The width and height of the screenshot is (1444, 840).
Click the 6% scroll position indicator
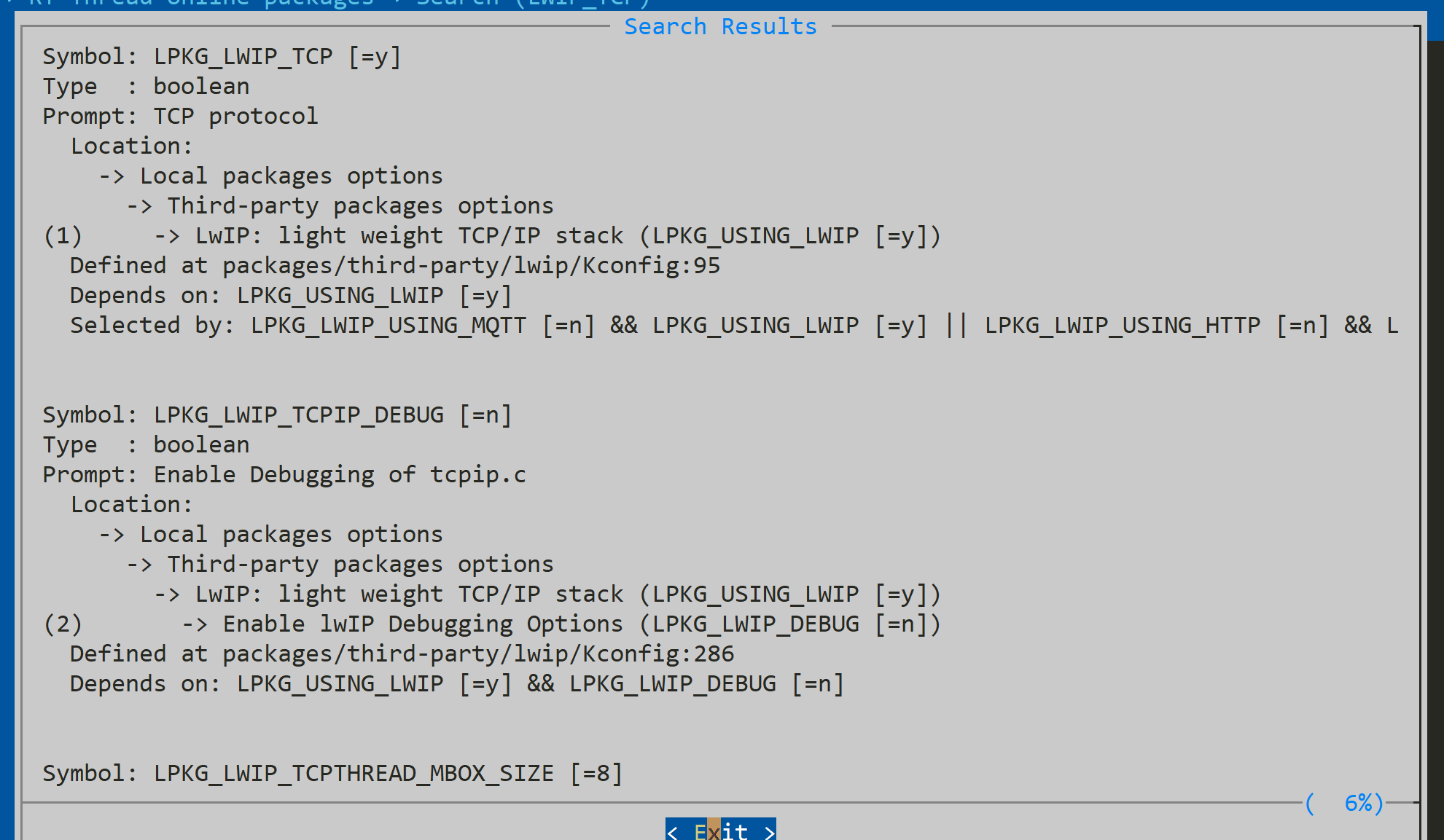(x=1345, y=803)
